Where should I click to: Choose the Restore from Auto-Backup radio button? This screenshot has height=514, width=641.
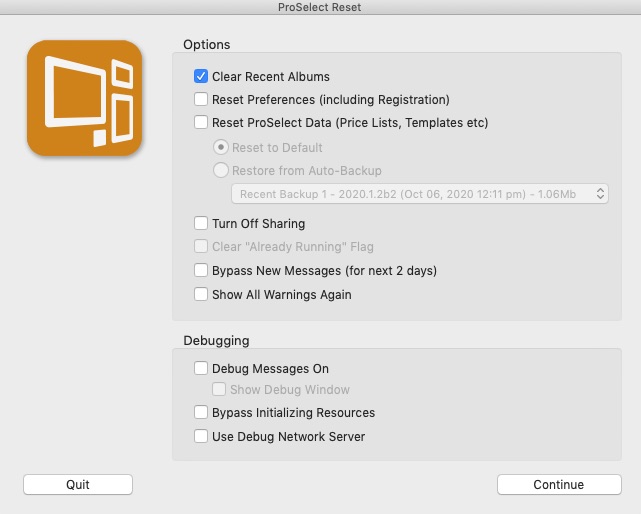pos(221,171)
